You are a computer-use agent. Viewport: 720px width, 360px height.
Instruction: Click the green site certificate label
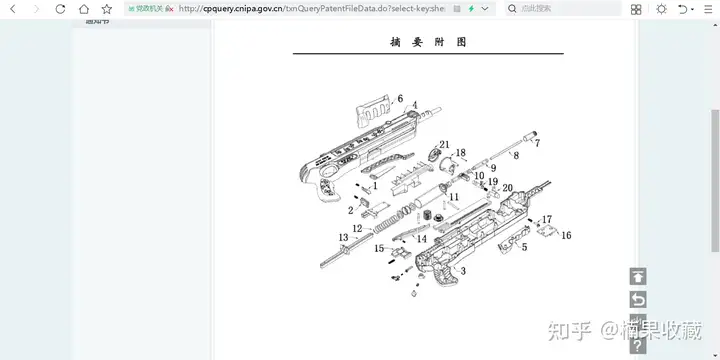pos(151,9)
